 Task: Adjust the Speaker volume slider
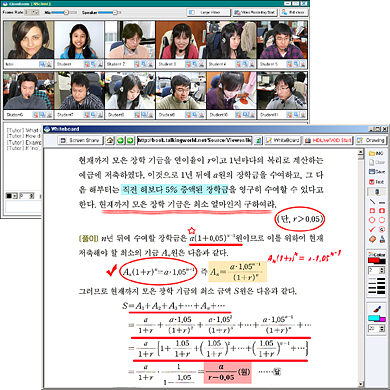[x=109, y=12]
